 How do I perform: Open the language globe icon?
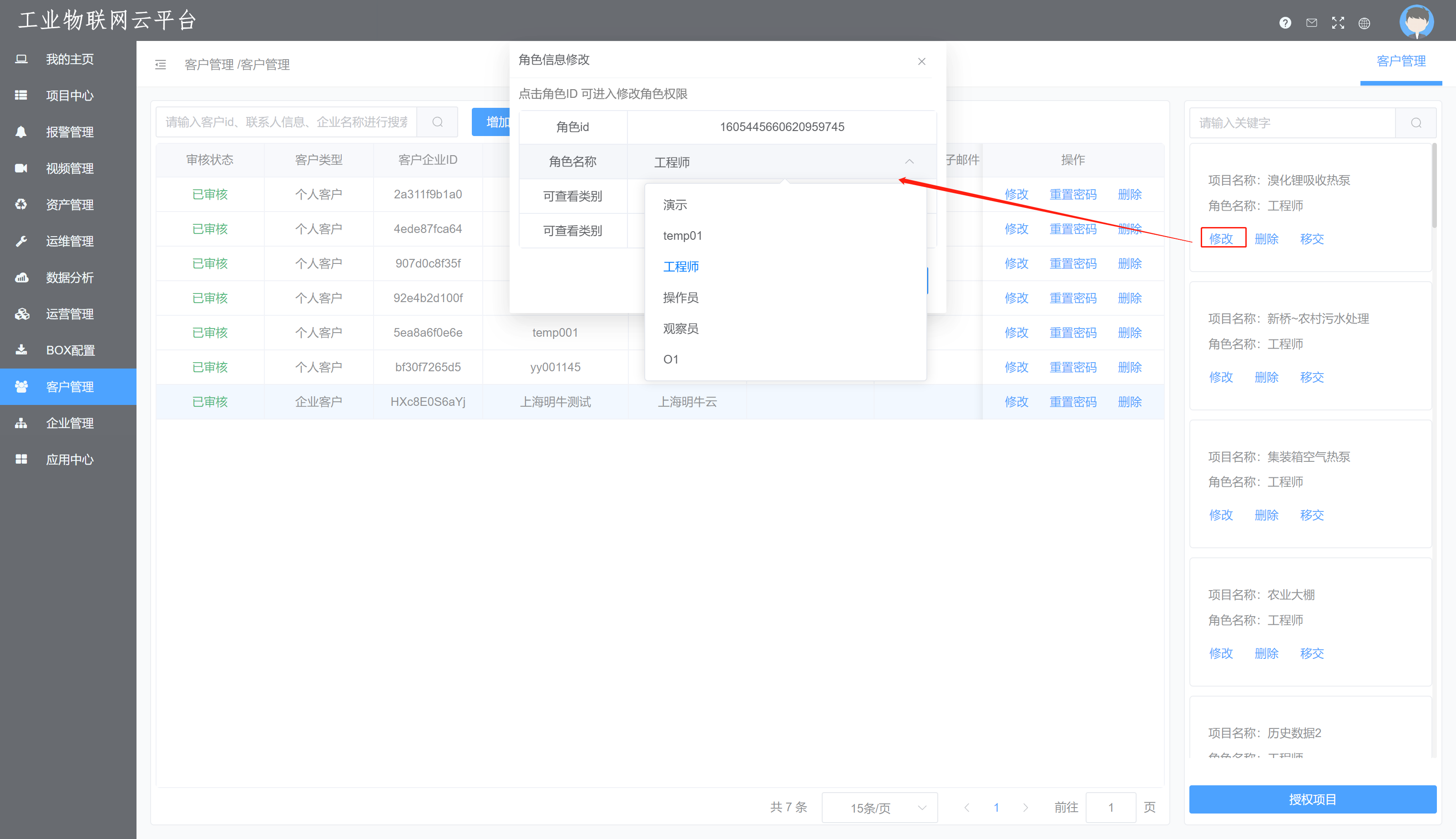point(1365,23)
